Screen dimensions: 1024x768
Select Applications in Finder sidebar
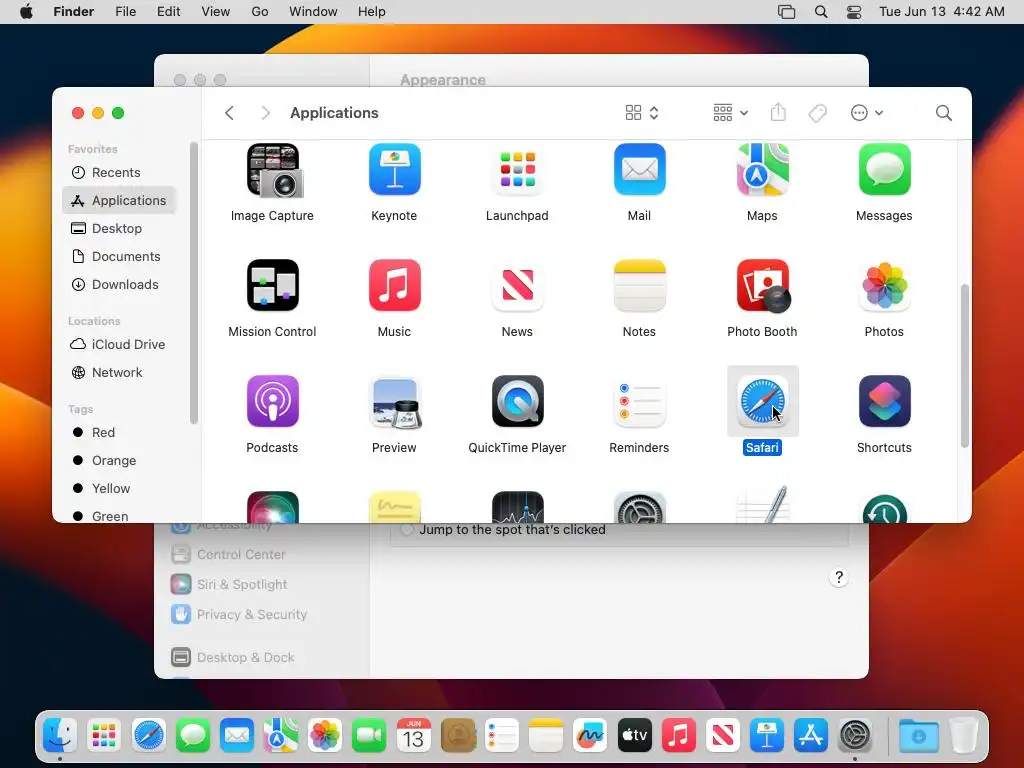tap(120, 200)
